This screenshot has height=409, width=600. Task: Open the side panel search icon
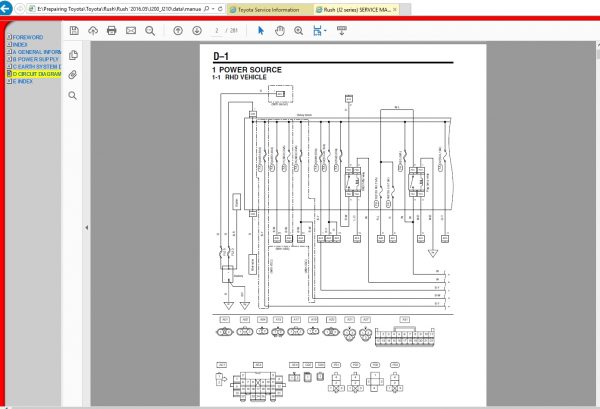pyautogui.click(x=72, y=96)
